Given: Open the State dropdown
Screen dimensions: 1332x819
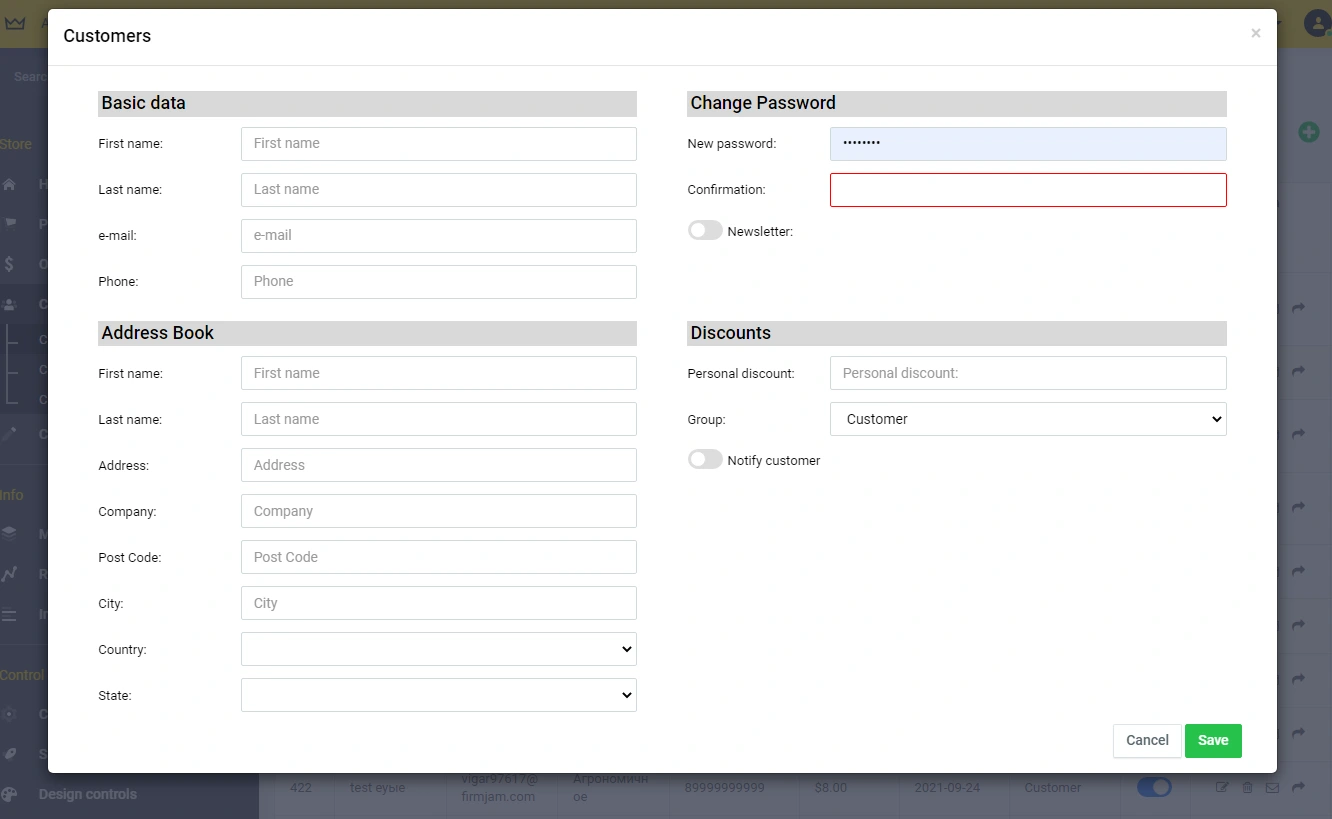Looking at the screenshot, I should click(x=438, y=694).
